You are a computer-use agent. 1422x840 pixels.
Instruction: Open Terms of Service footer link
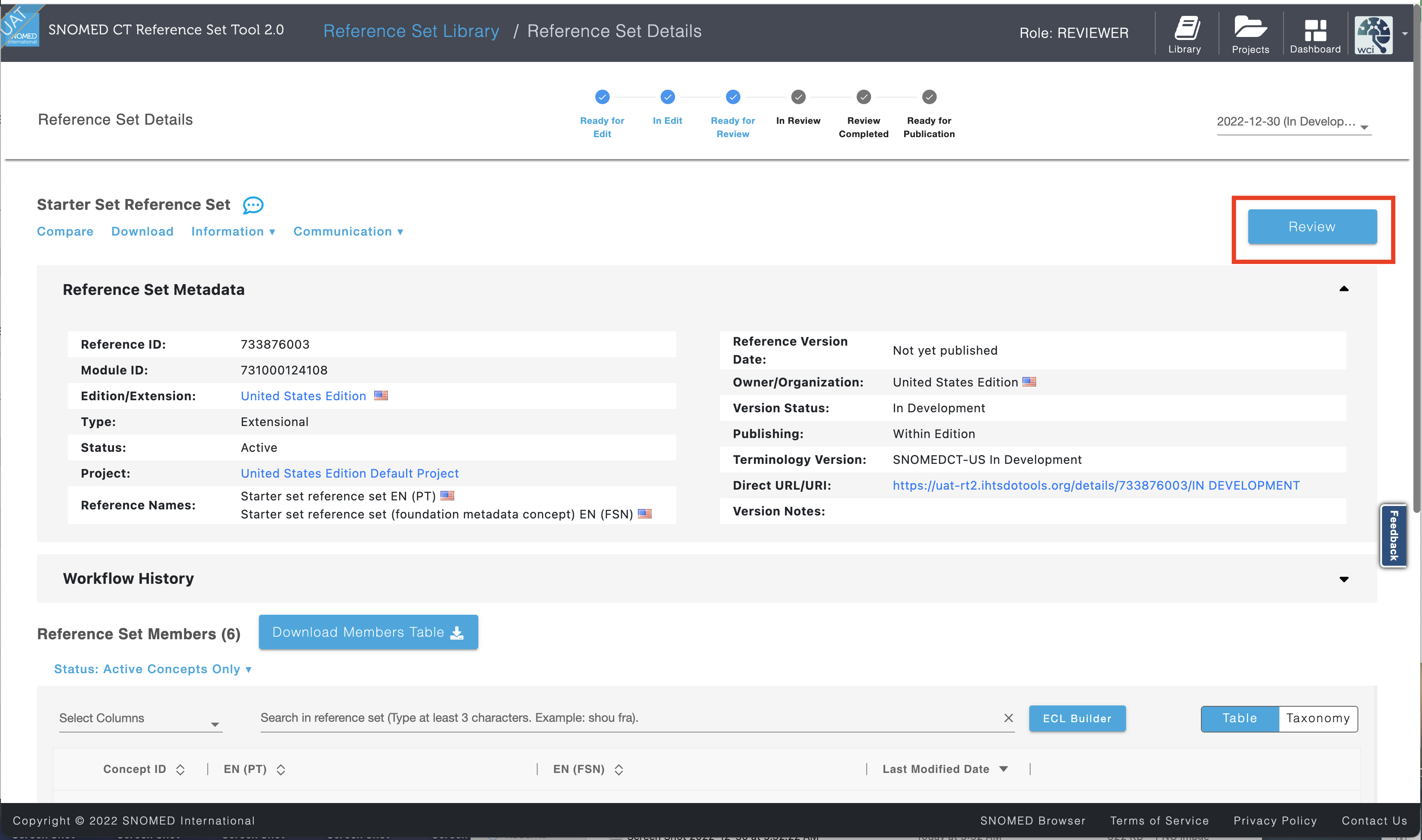tap(1159, 821)
